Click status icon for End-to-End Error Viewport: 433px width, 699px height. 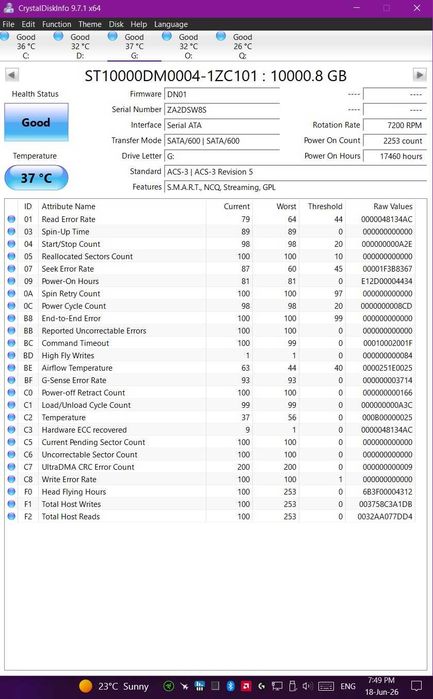(x=11, y=318)
